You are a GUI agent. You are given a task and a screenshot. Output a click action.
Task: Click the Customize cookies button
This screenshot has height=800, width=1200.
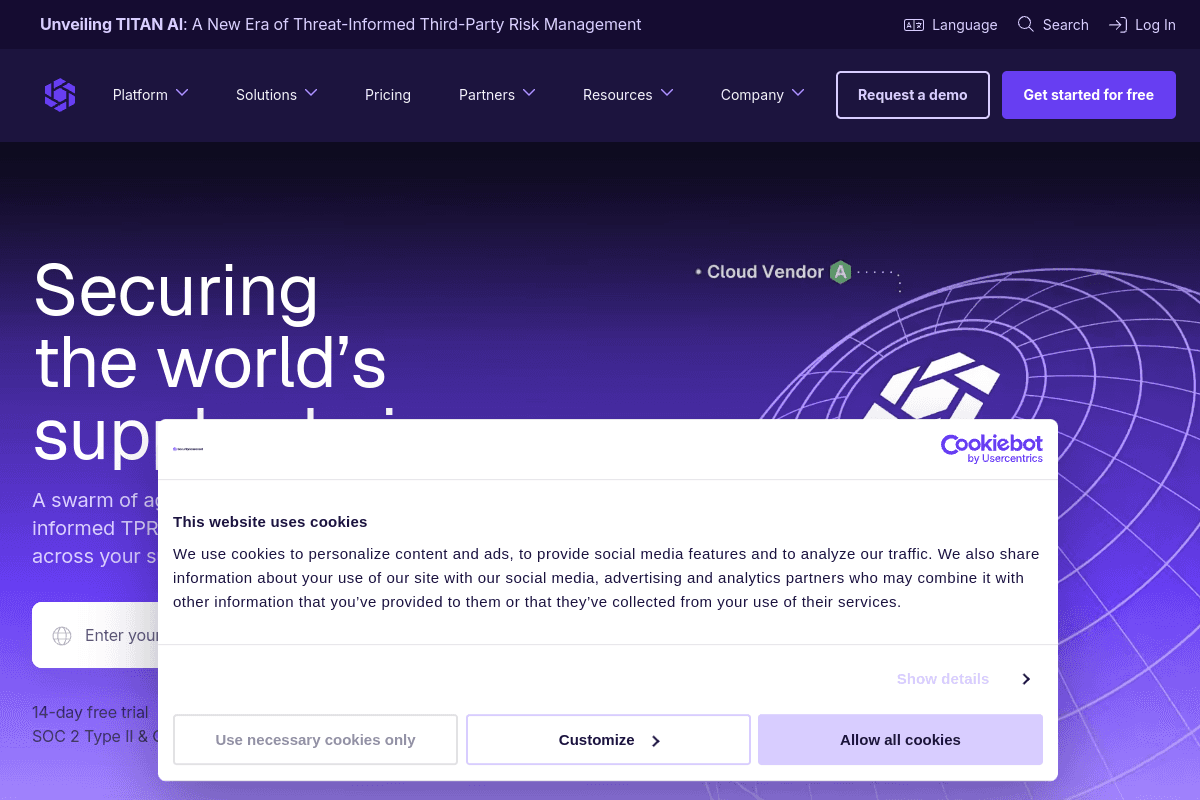(x=608, y=740)
